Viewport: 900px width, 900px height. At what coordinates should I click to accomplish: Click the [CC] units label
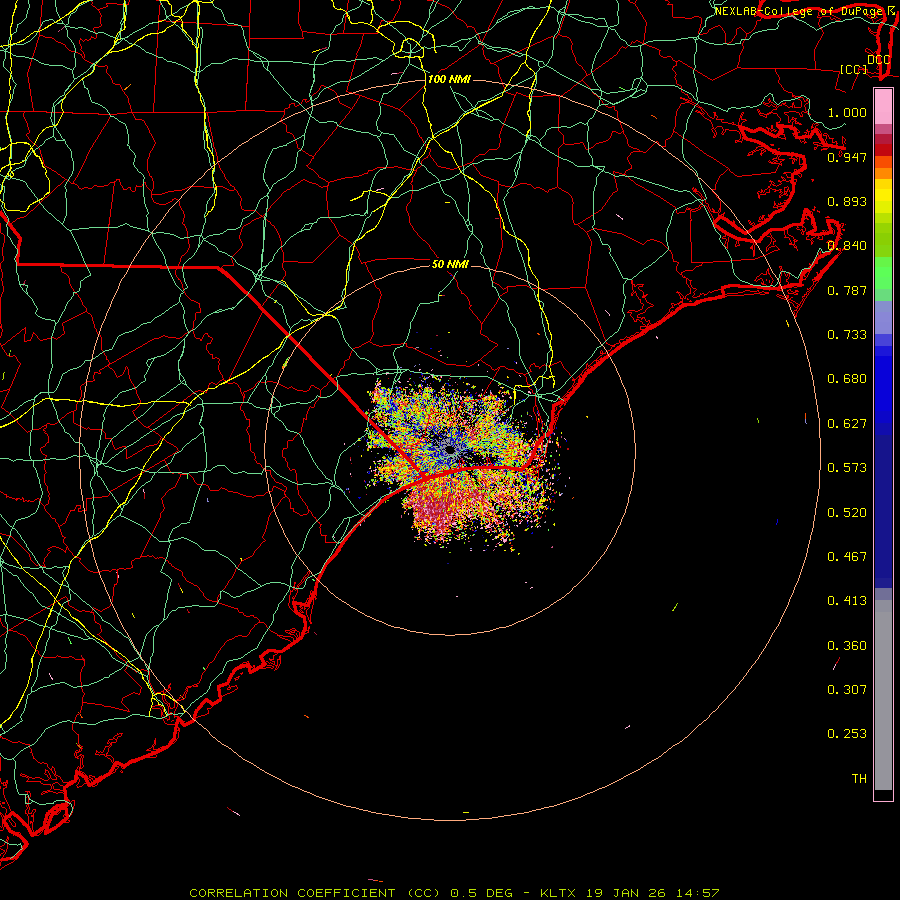854,69
